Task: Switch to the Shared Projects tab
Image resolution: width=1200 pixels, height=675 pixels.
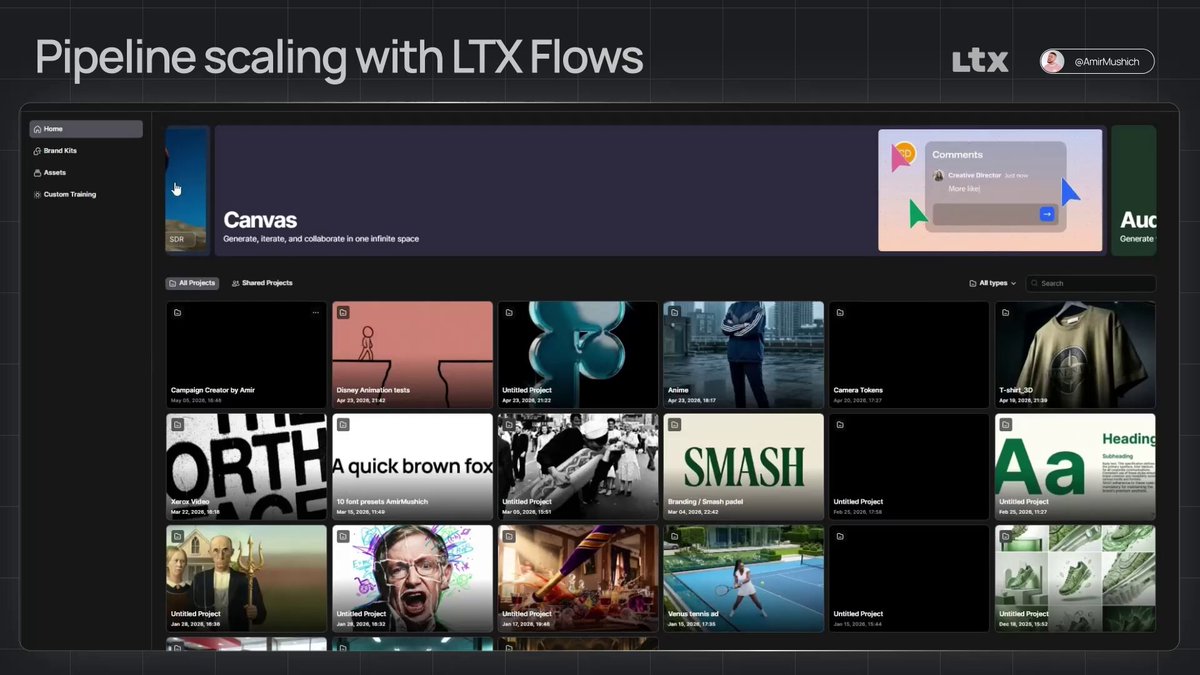Action: [262, 283]
